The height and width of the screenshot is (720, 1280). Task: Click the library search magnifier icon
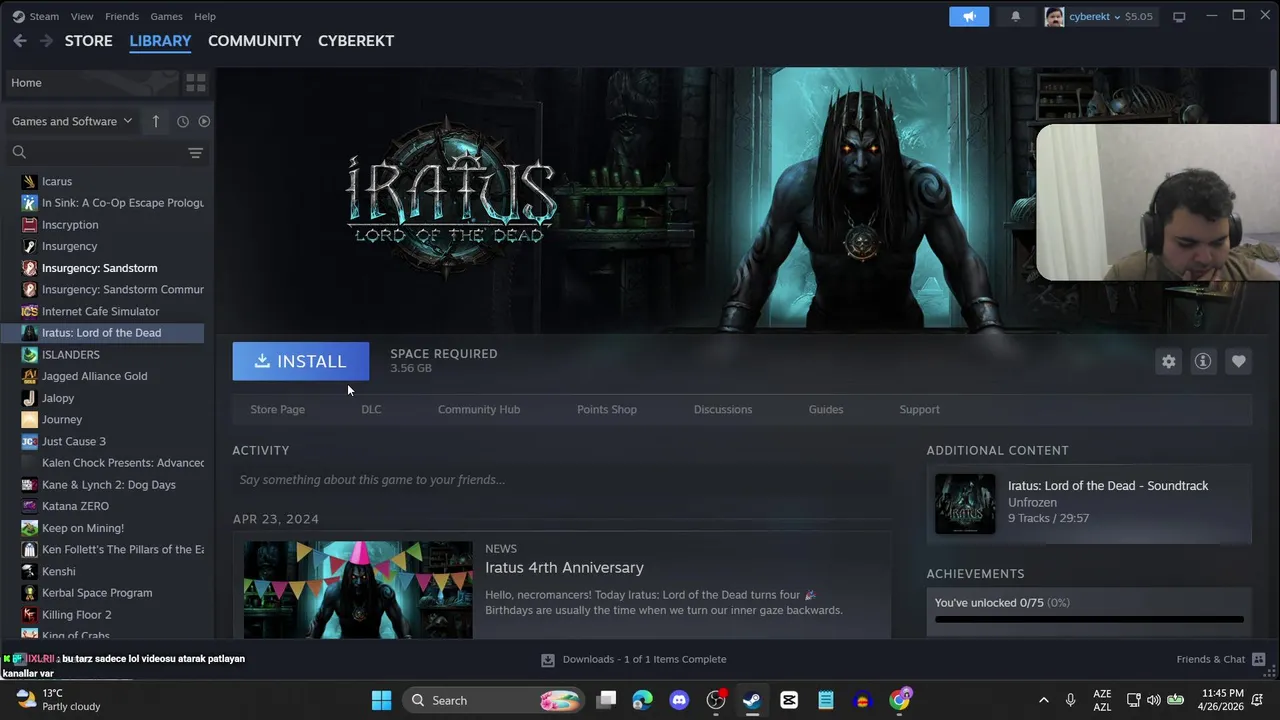(19, 152)
